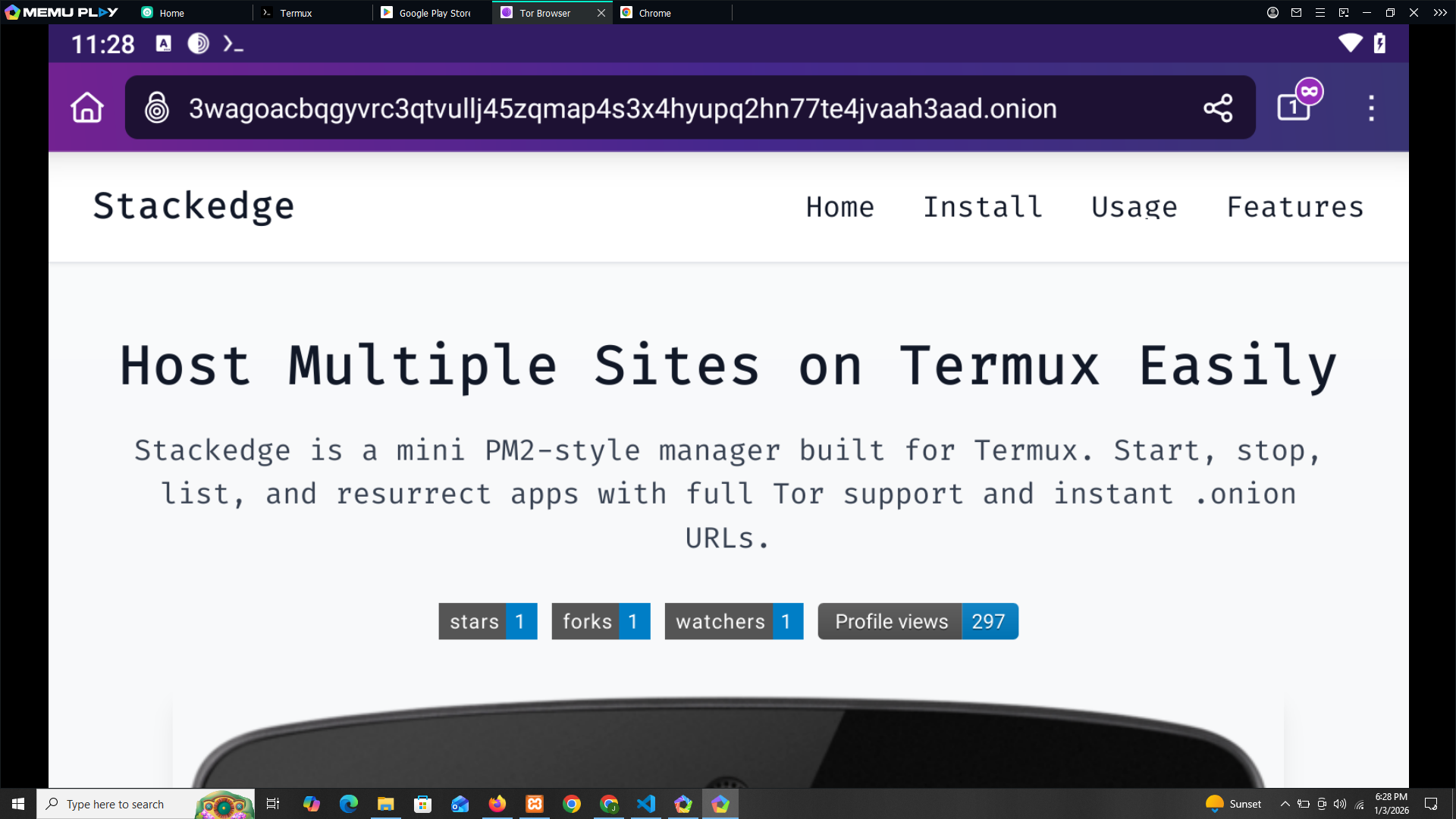1456x819 pixels.
Task: Open the MEmu hamburger menu icon
Action: (1320, 13)
